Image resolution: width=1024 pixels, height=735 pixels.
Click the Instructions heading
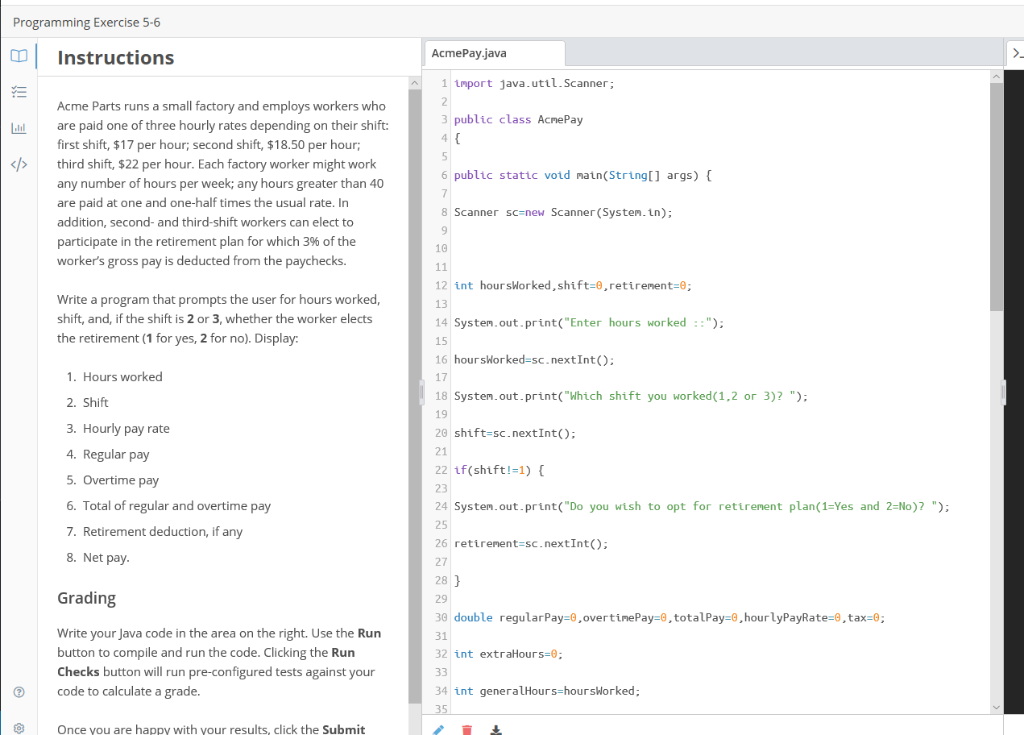point(116,57)
